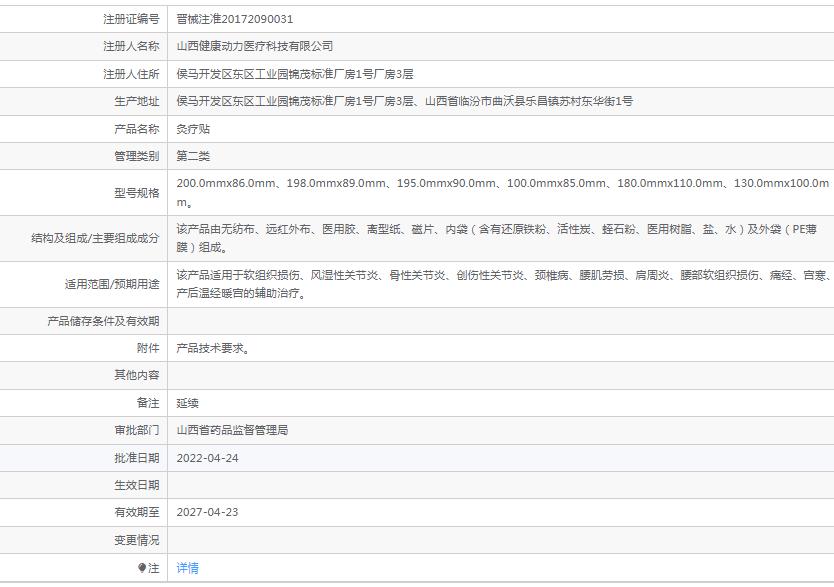Click the 附件 label
This screenshot has height=587, width=834.
tap(148, 348)
